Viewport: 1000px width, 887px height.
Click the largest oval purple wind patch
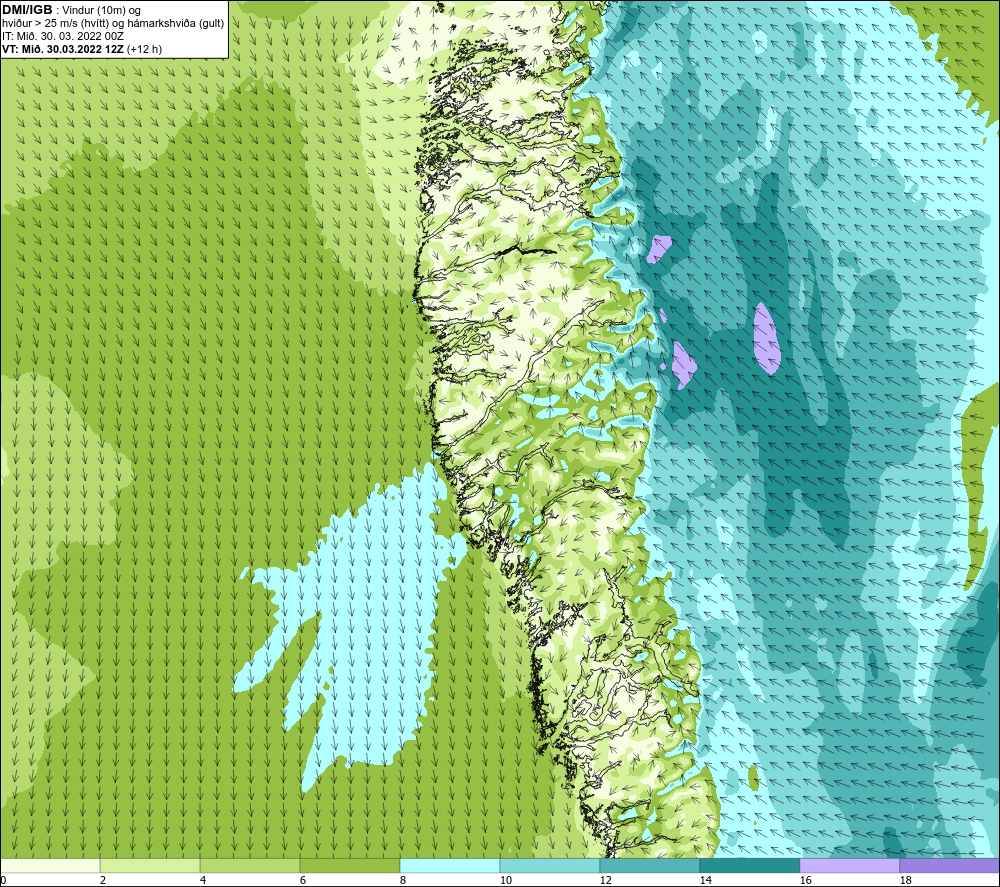[766, 338]
